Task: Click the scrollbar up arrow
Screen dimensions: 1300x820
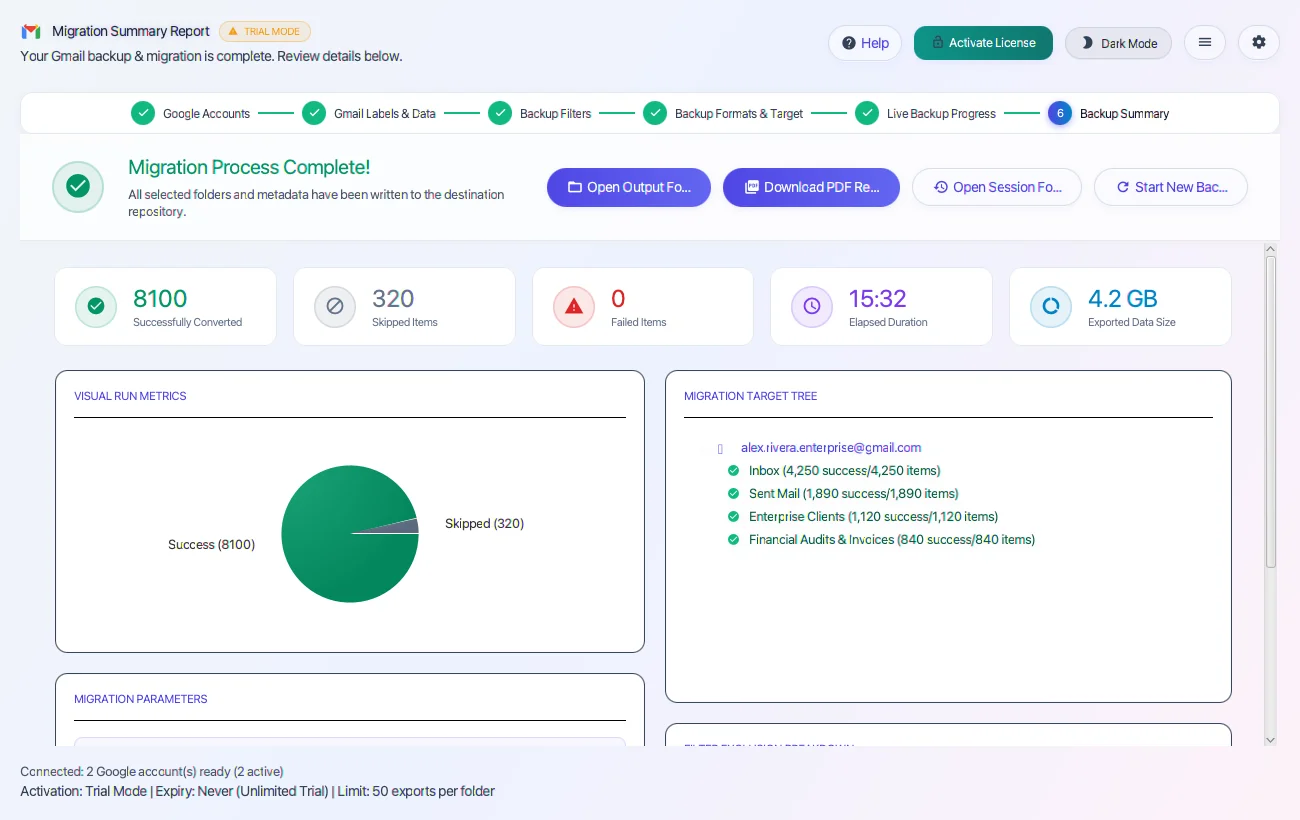Action: [1271, 249]
